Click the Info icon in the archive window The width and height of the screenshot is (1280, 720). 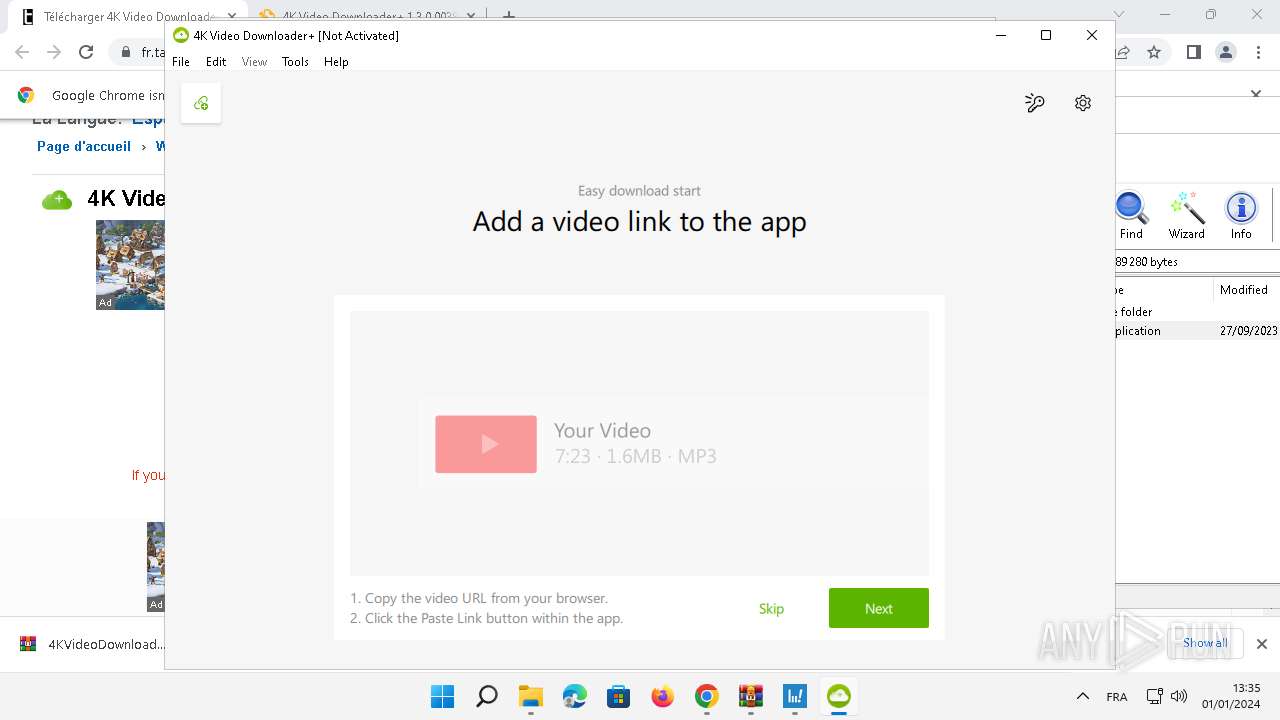[1241, 215]
